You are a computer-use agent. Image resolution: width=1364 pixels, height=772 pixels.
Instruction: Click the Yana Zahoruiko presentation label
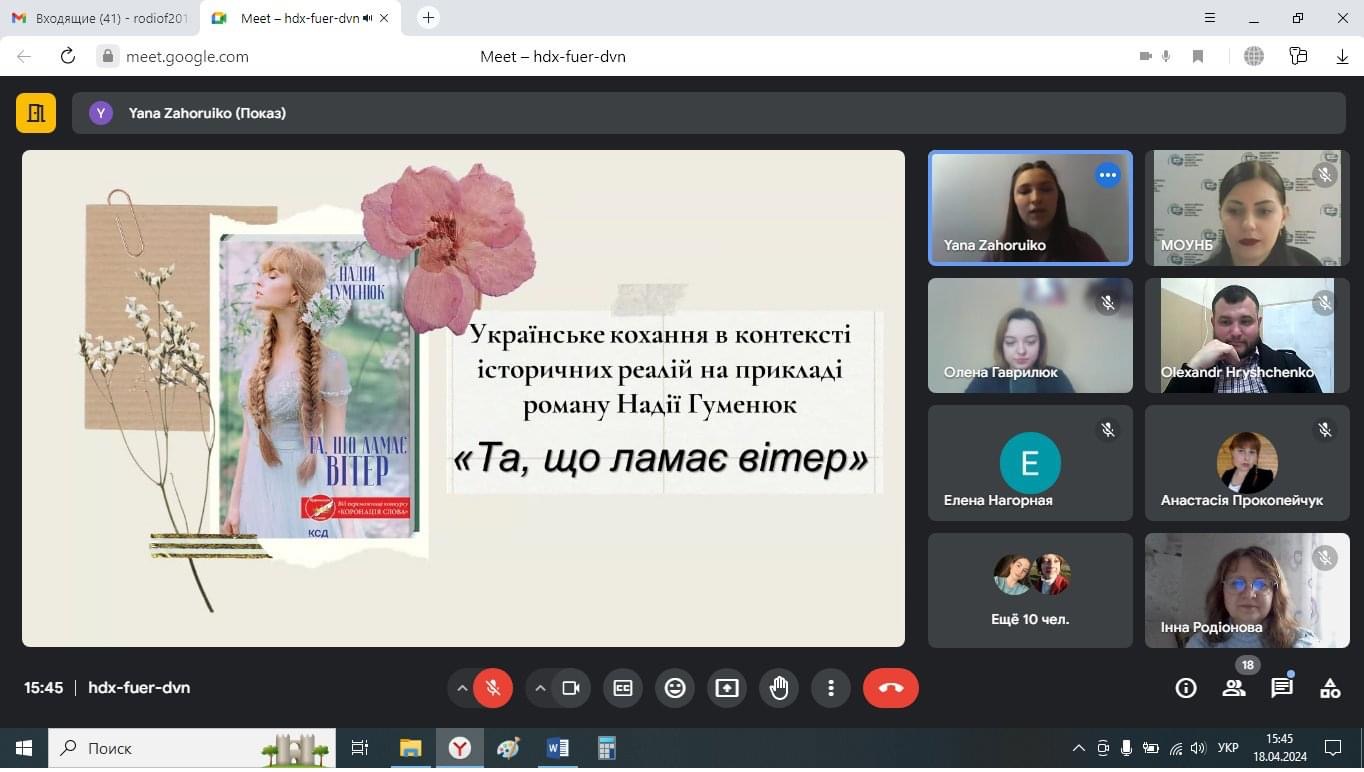point(207,113)
